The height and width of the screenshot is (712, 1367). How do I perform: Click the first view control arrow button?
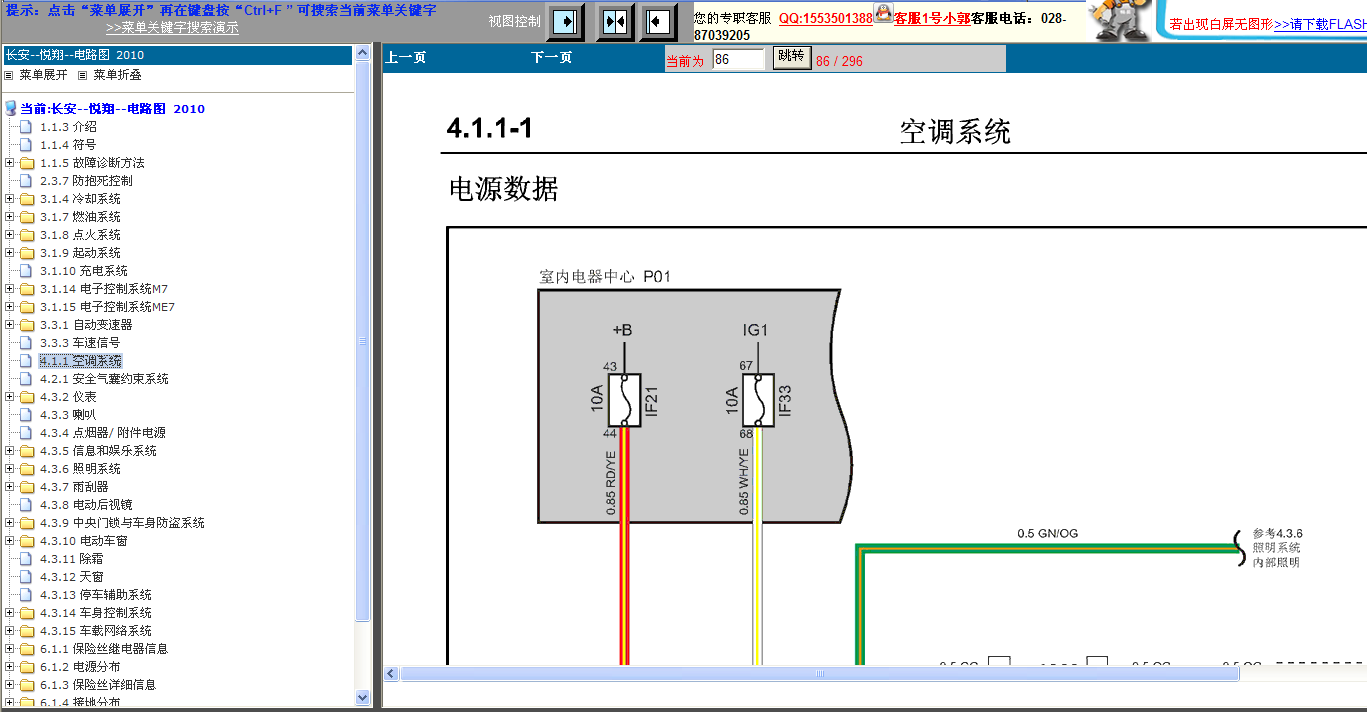[x=565, y=21]
